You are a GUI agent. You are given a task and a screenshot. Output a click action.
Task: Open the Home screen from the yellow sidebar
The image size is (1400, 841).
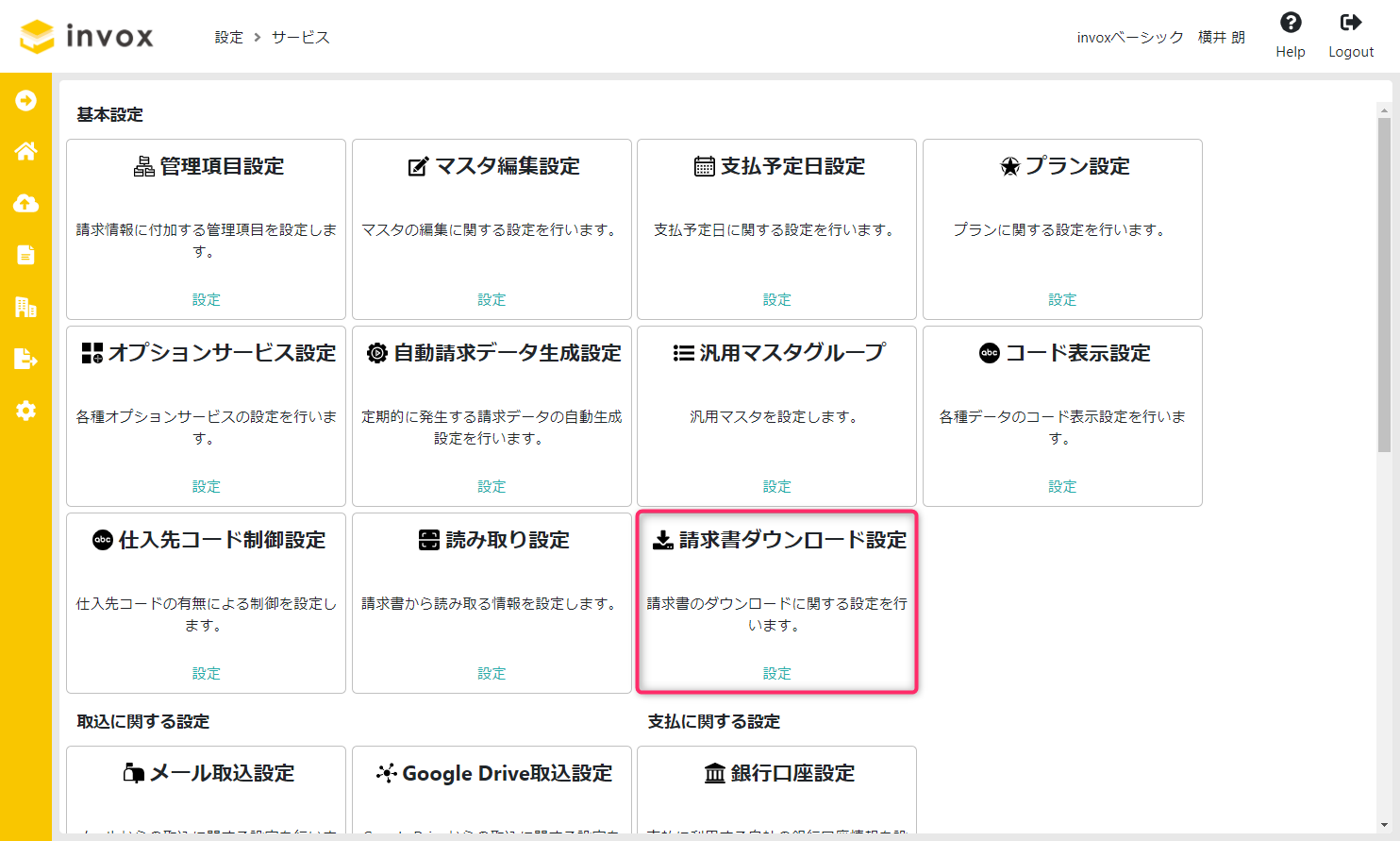click(x=26, y=151)
